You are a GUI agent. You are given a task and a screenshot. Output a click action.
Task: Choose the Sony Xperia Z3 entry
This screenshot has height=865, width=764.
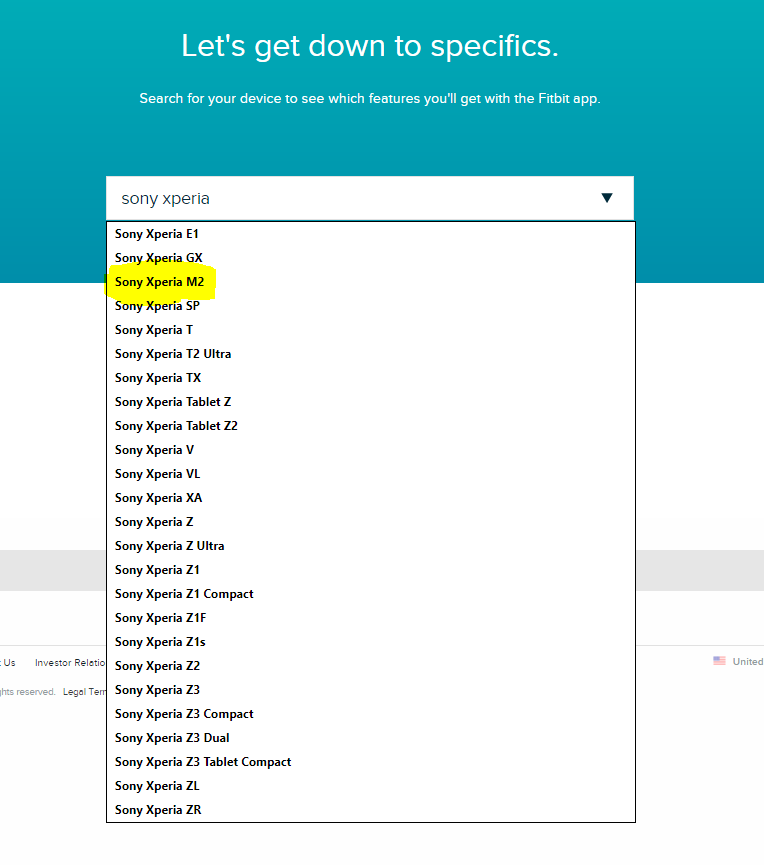371,690
